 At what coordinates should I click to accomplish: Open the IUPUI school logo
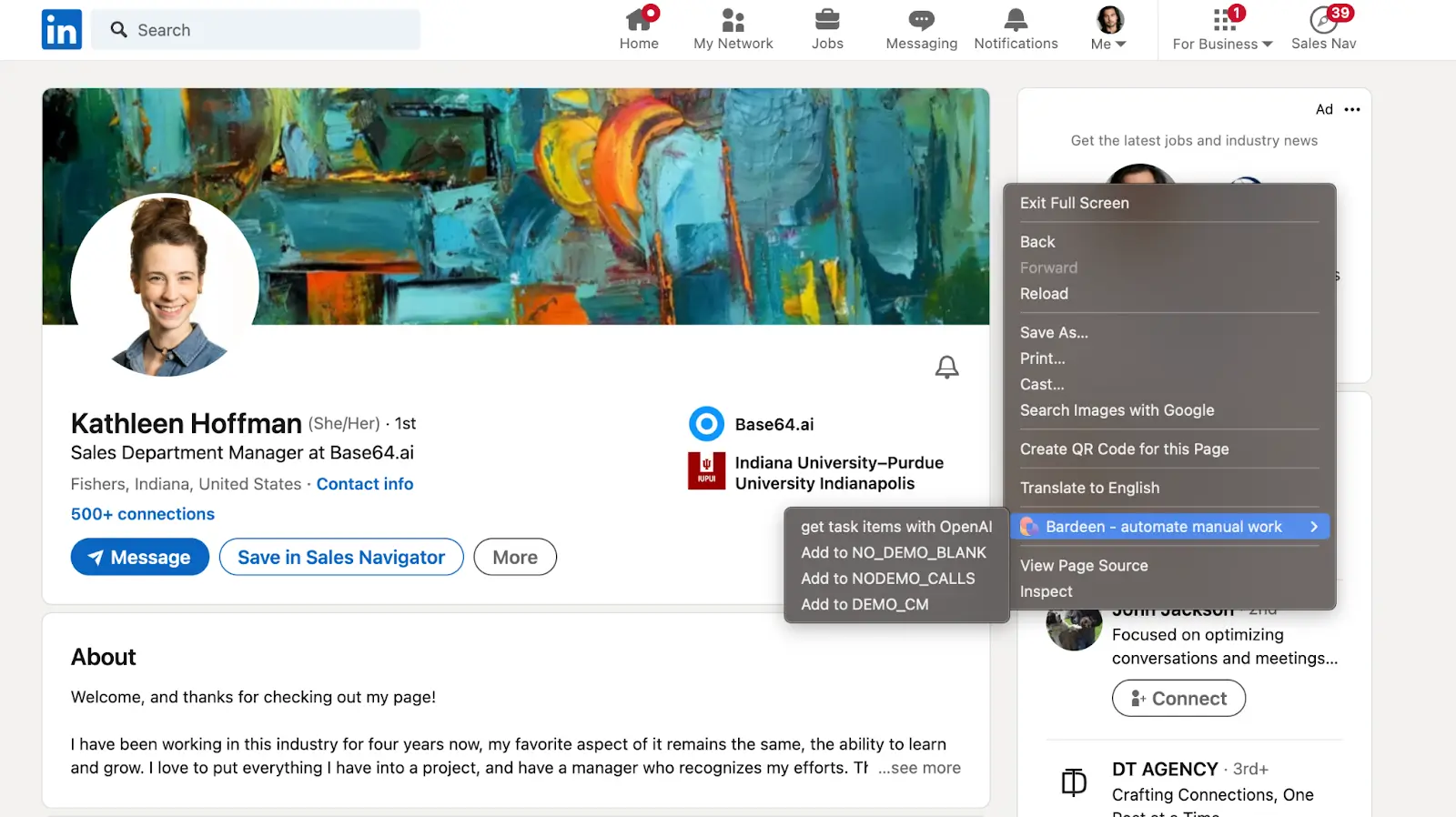tap(706, 471)
